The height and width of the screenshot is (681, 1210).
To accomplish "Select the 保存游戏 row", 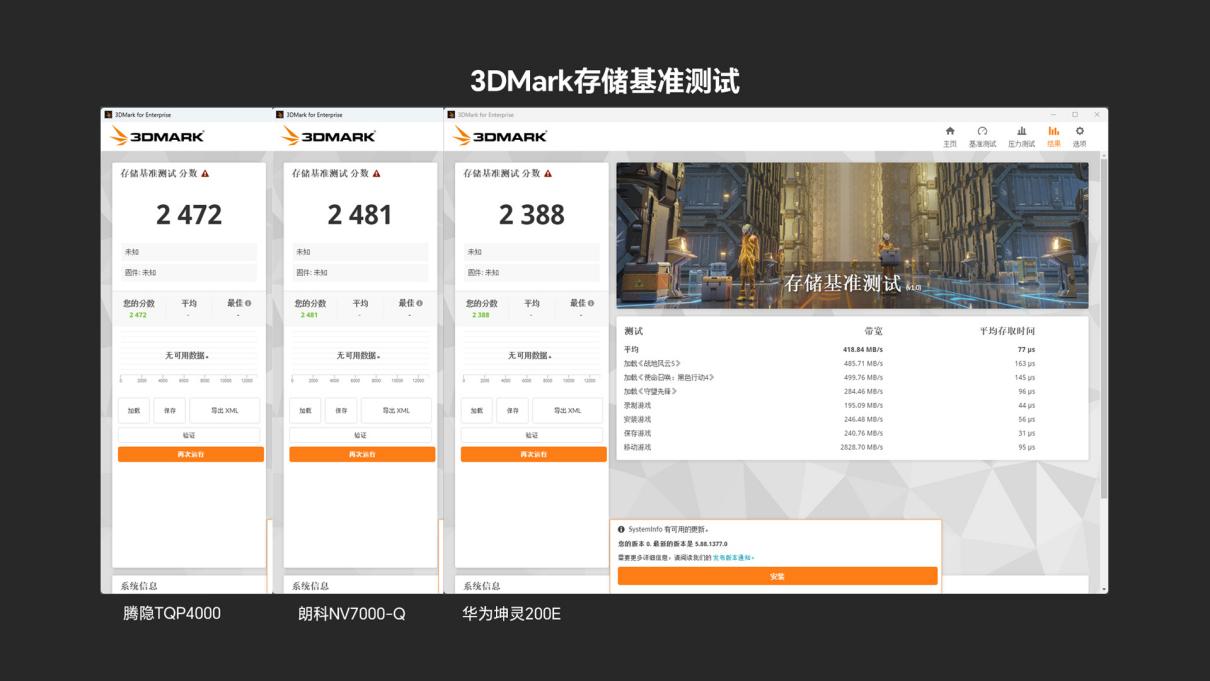I will [852, 433].
